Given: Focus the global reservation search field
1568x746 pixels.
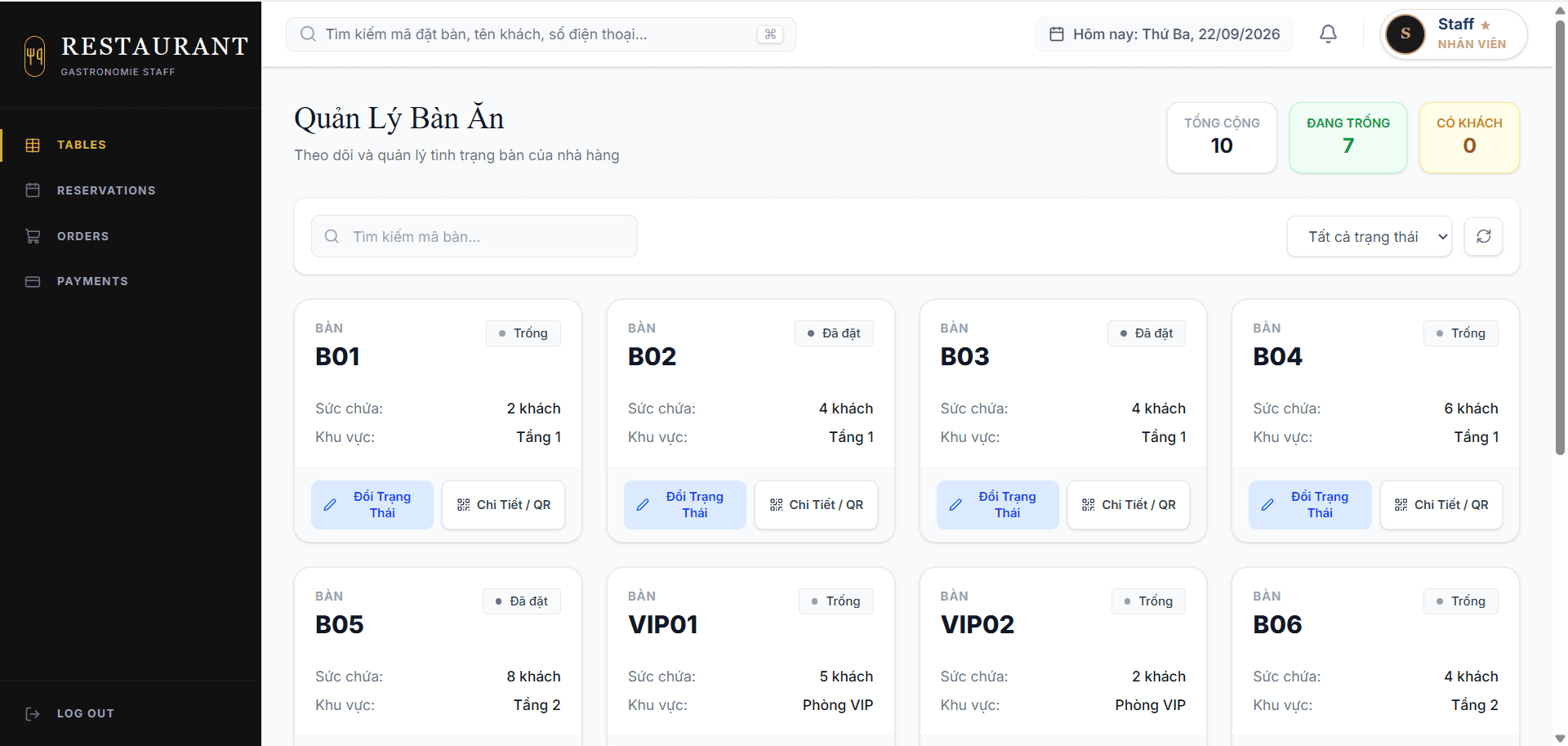Looking at the screenshot, I should (x=541, y=34).
